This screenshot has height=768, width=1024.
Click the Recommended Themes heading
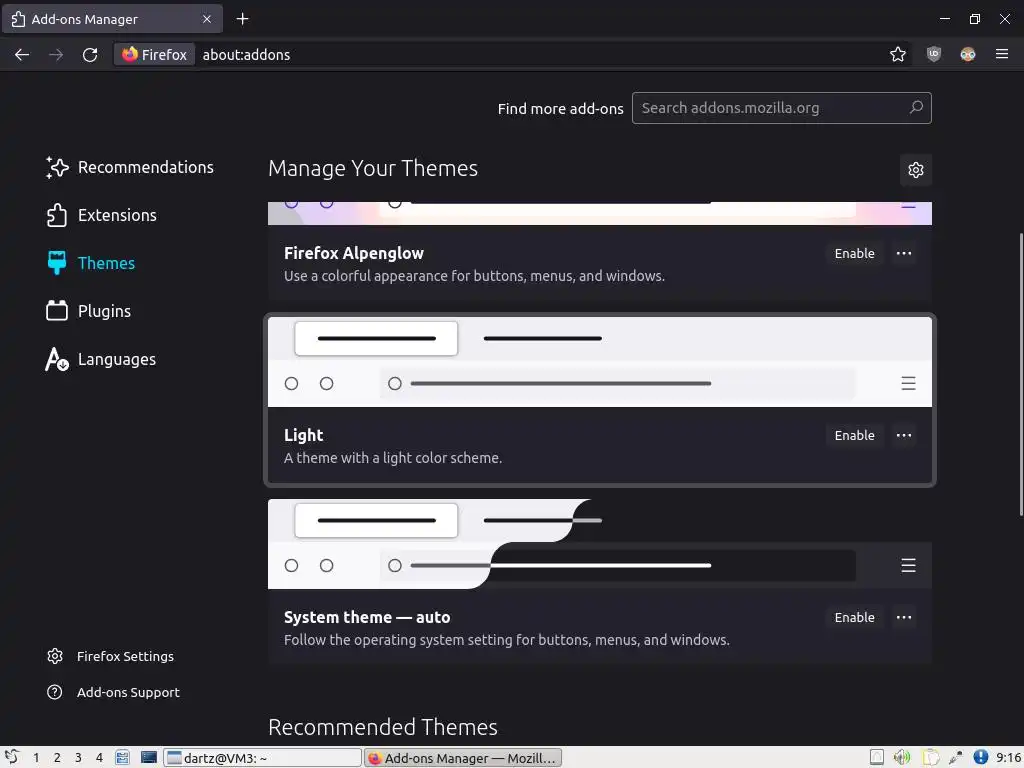click(x=383, y=728)
